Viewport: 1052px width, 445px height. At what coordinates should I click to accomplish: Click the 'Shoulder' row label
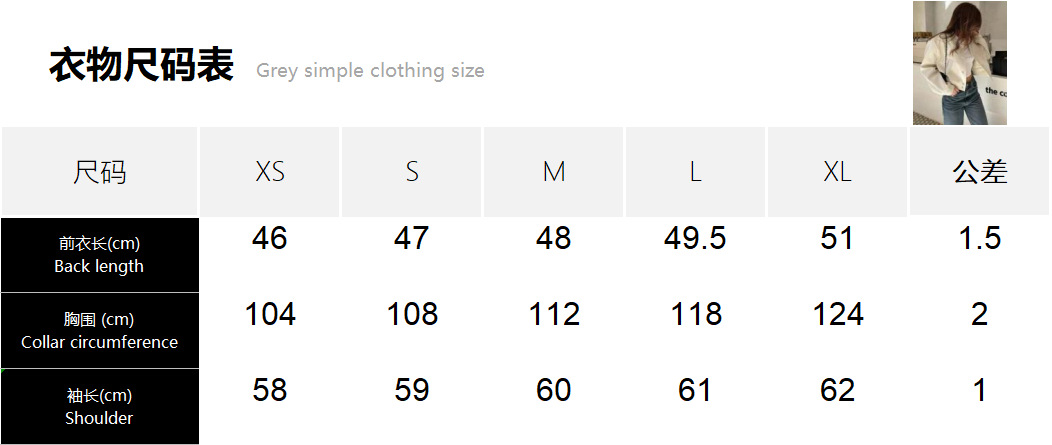coord(99,407)
